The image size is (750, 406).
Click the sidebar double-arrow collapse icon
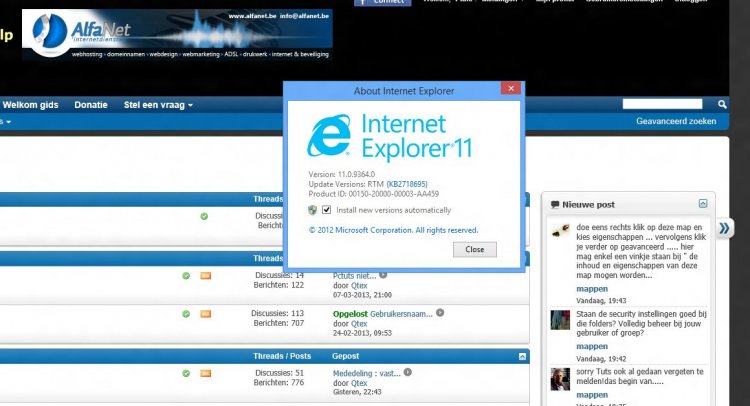click(x=724, y=229)
